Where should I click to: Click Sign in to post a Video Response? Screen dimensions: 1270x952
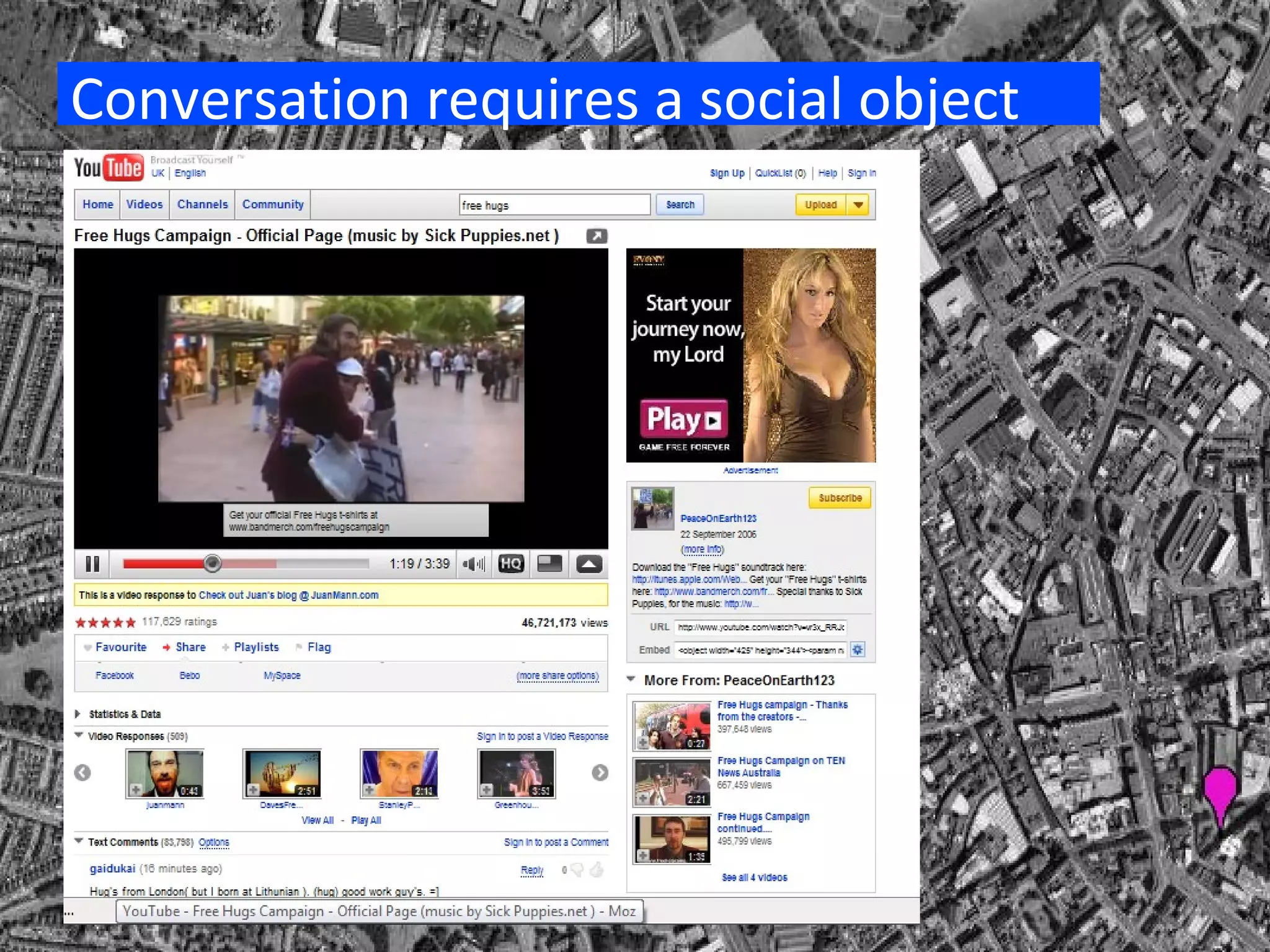point(543,736)
